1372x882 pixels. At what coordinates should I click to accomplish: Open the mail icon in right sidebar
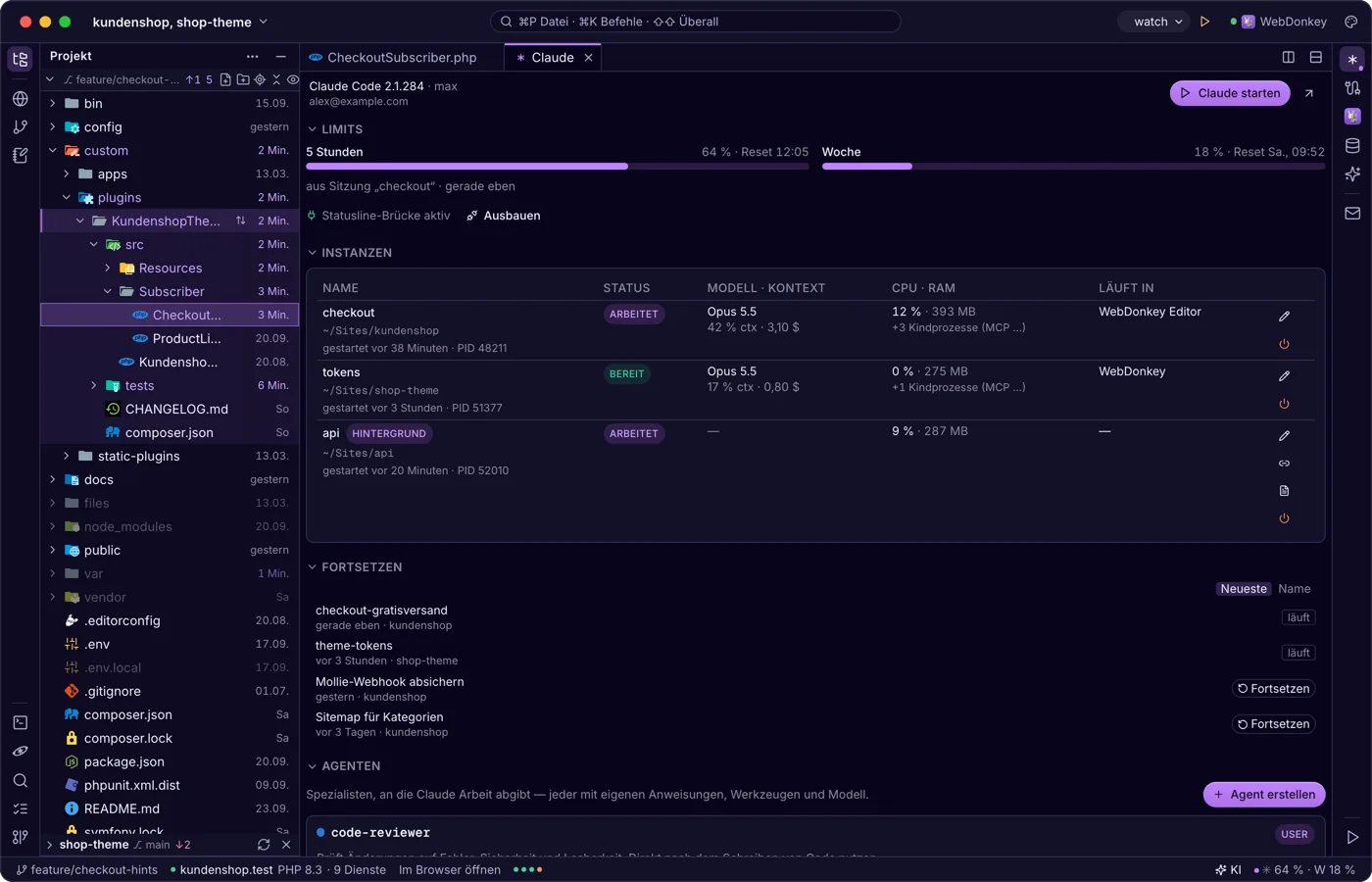click(x=1352, y=213)
